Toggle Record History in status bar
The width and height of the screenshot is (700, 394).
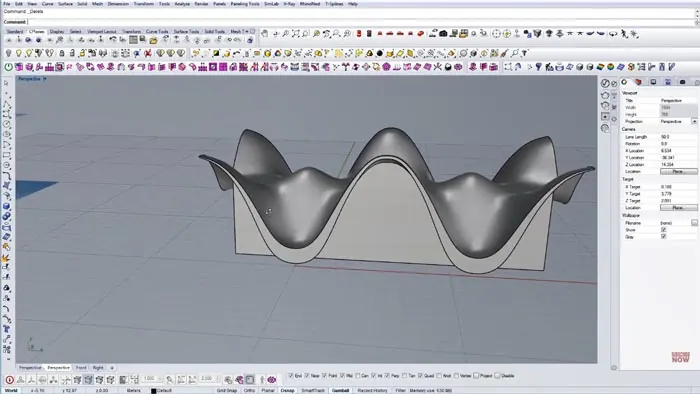pyautogui.click(x=372, y=390)
